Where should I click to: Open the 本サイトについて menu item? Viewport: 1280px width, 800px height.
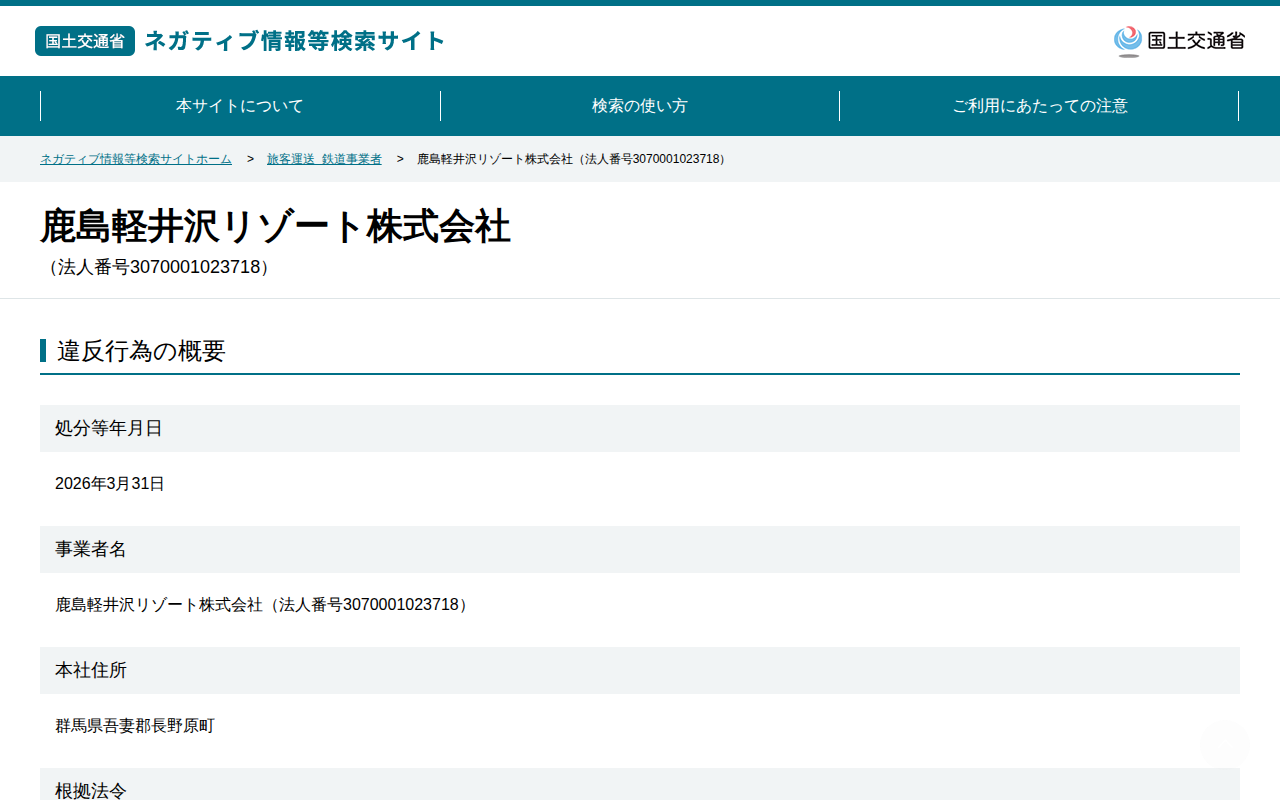pyautogui.click(x=240, y=106)
